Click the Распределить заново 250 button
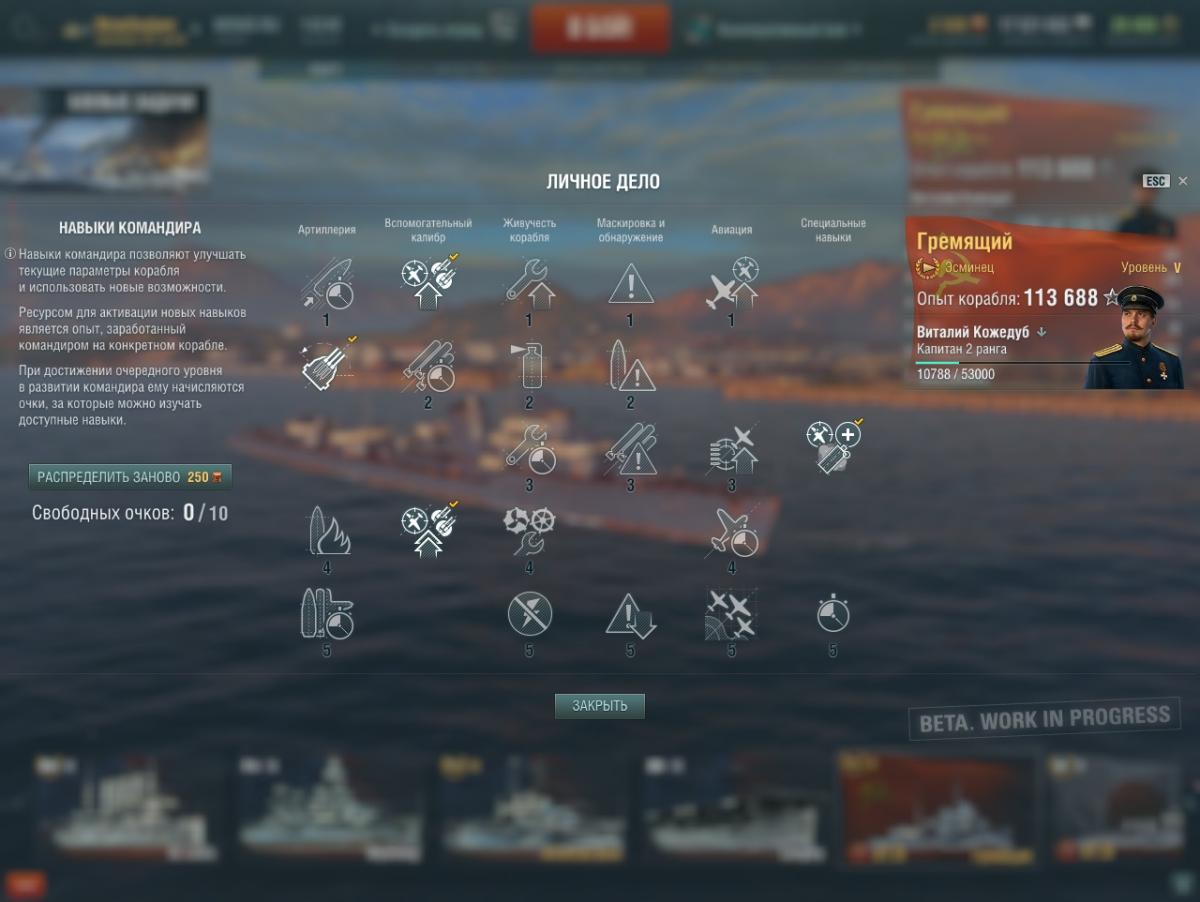The image size is (1200, 902). (x=130, y=477)
